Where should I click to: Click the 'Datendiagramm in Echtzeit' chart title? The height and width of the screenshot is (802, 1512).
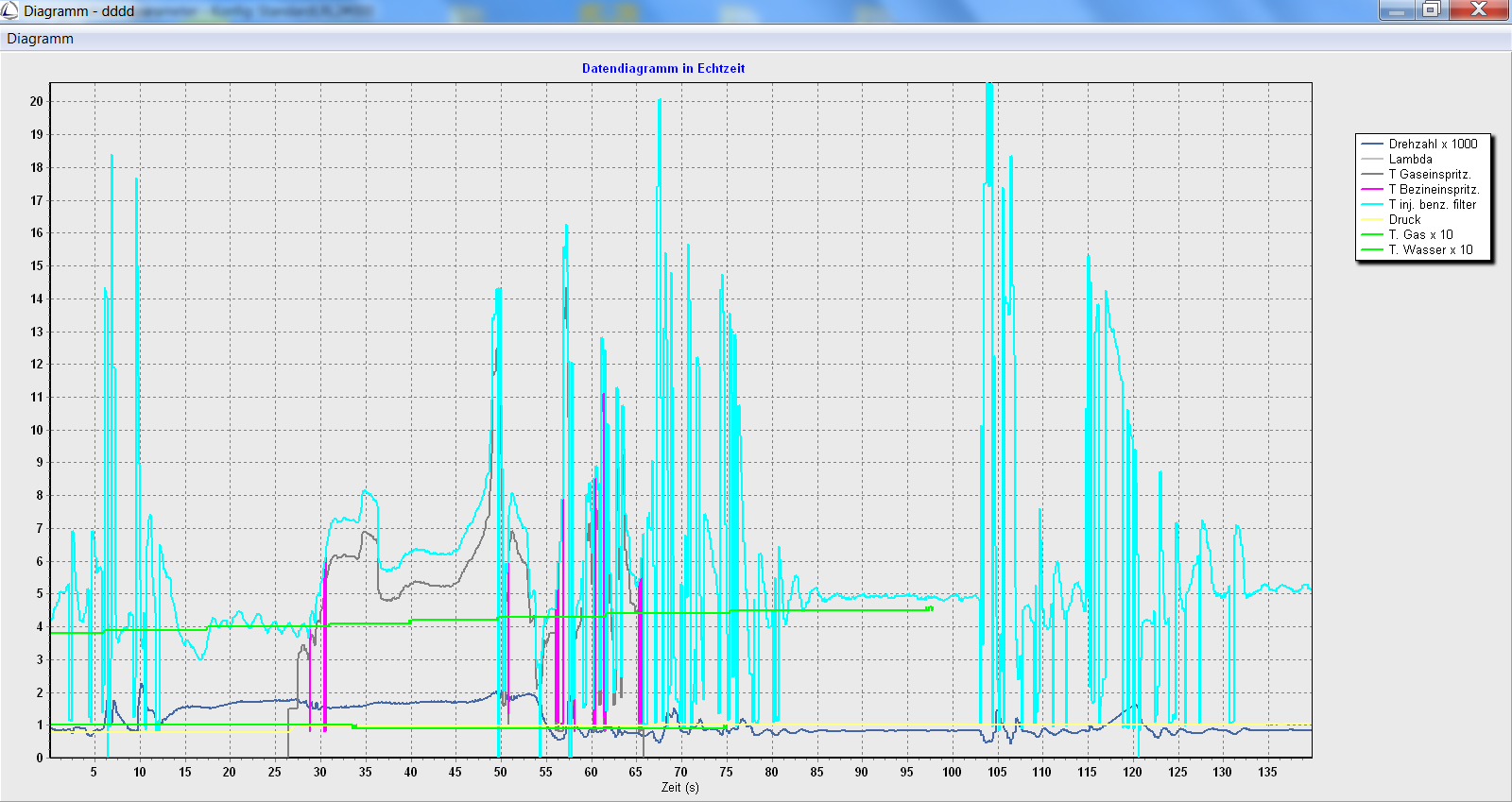click(663, 68)
